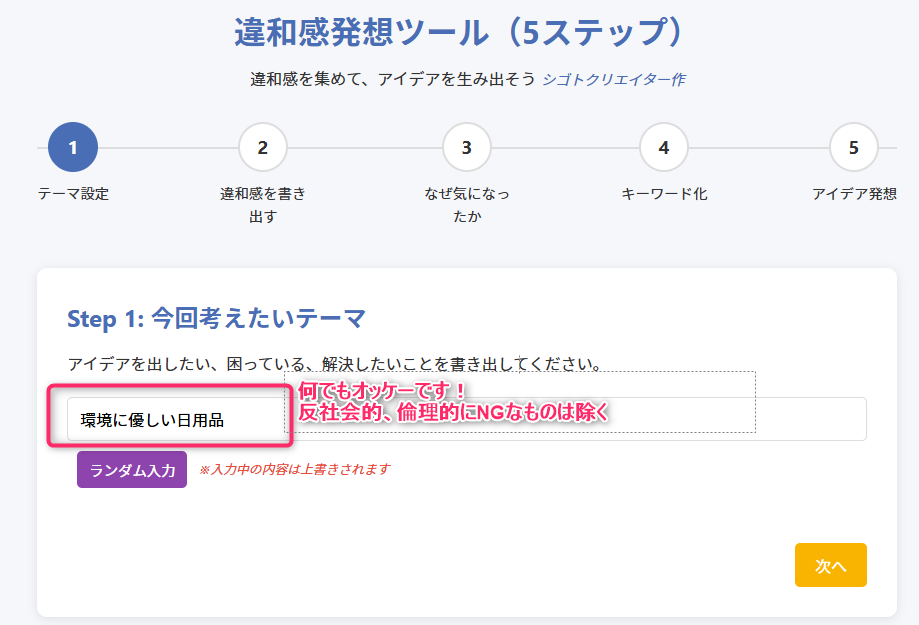Open the シゴトクリエイター作 link
This screenshot has height=625, width=919.
(613, 80)
